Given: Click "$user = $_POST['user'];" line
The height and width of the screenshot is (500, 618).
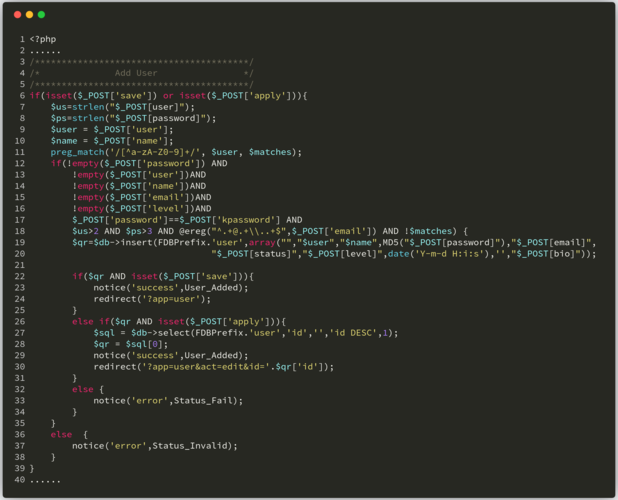Looking at the screenshot, I should click(112, 129).
